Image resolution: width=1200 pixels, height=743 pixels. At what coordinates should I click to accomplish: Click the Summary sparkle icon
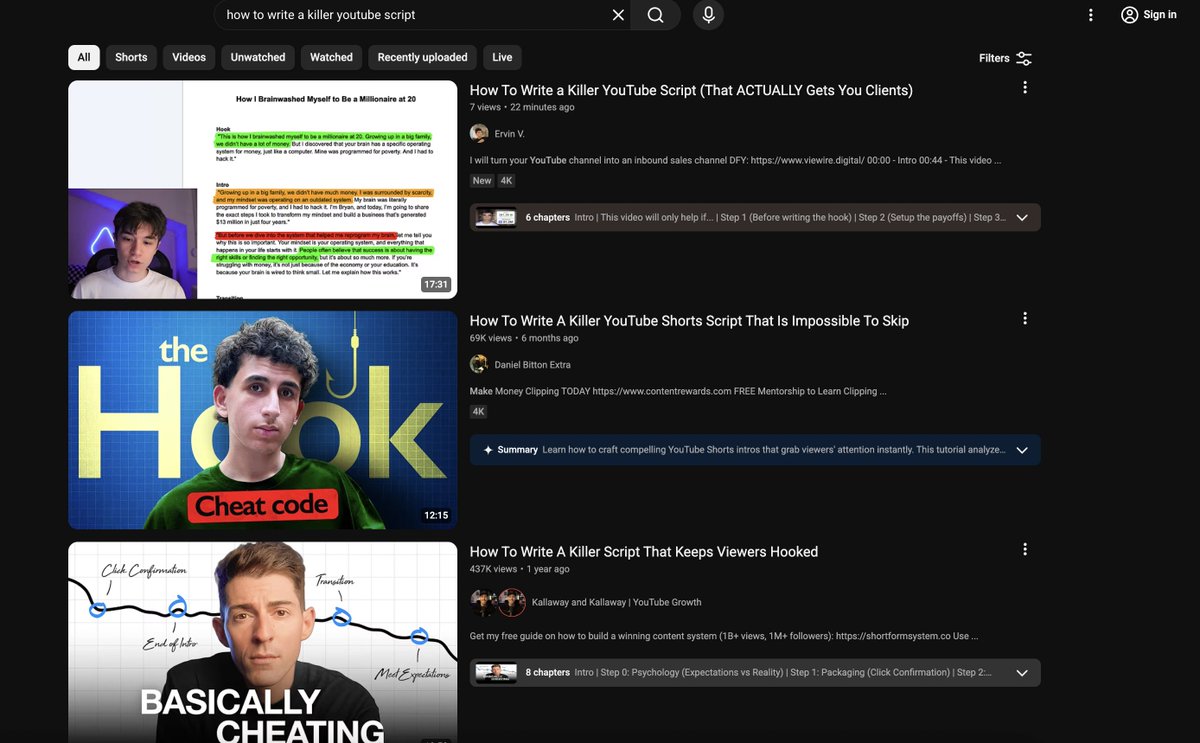(x=488, y=450)
